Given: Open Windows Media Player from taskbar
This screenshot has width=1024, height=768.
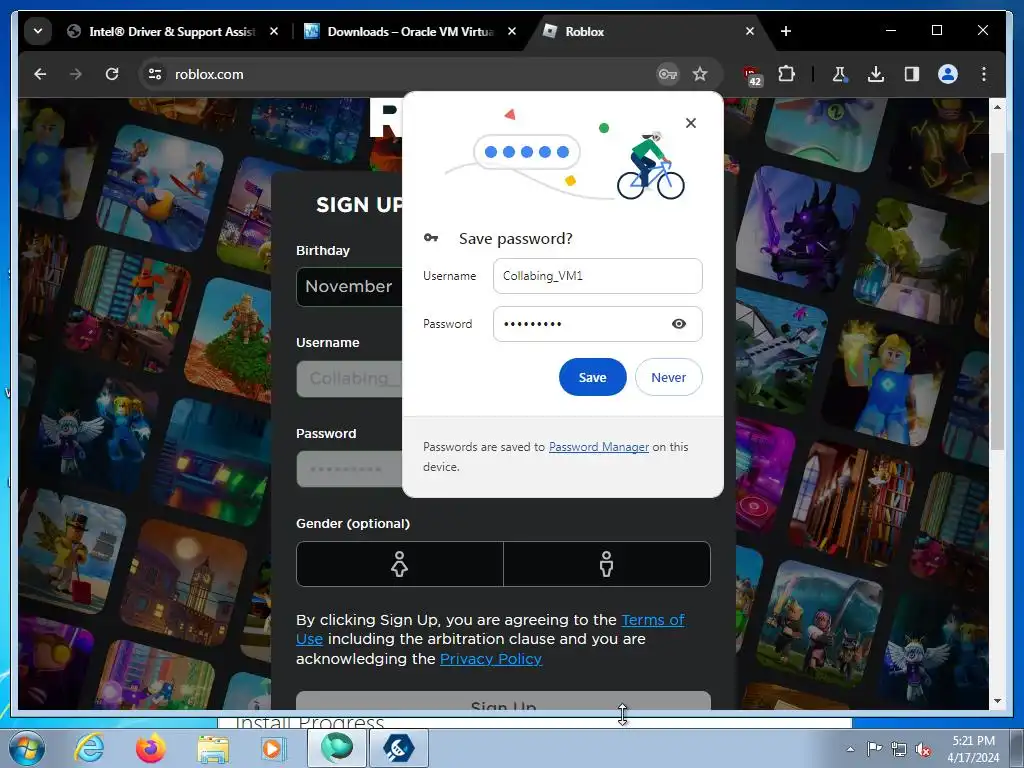Looking at the screenshot, I should point(272,748).
